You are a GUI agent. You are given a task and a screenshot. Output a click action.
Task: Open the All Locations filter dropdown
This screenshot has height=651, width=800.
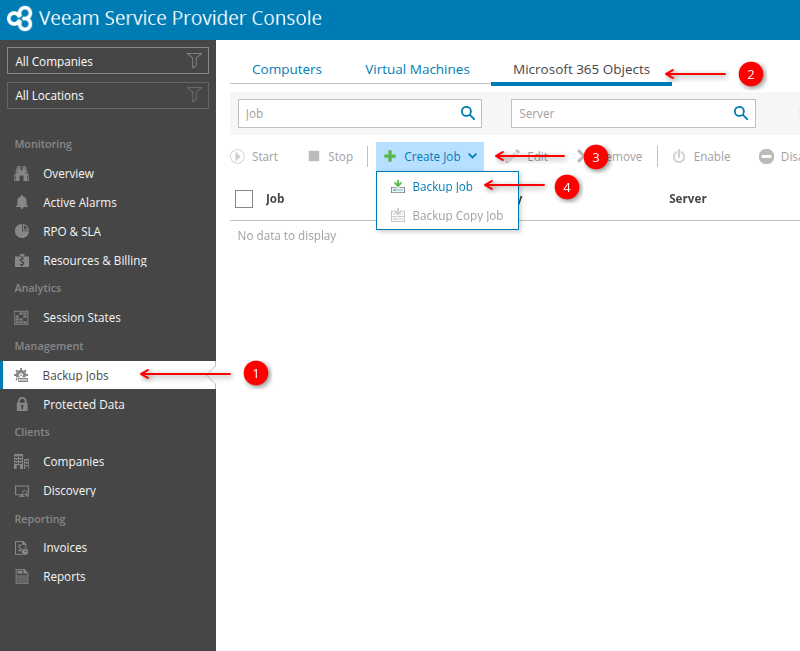tap(108, 96)
